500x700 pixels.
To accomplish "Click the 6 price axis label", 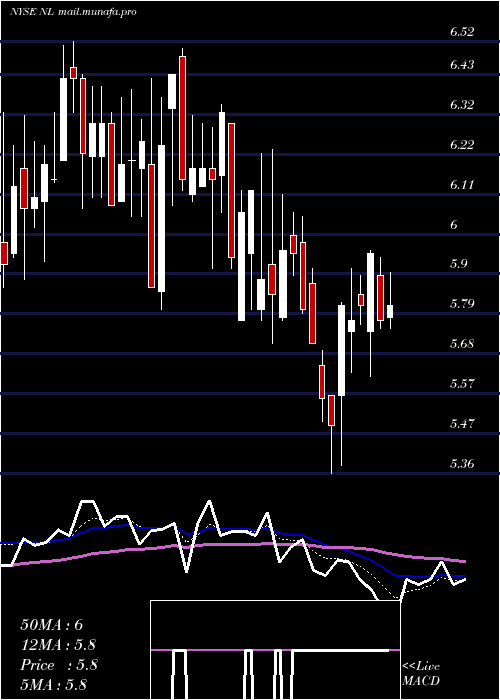I will [x=454, y=225].
